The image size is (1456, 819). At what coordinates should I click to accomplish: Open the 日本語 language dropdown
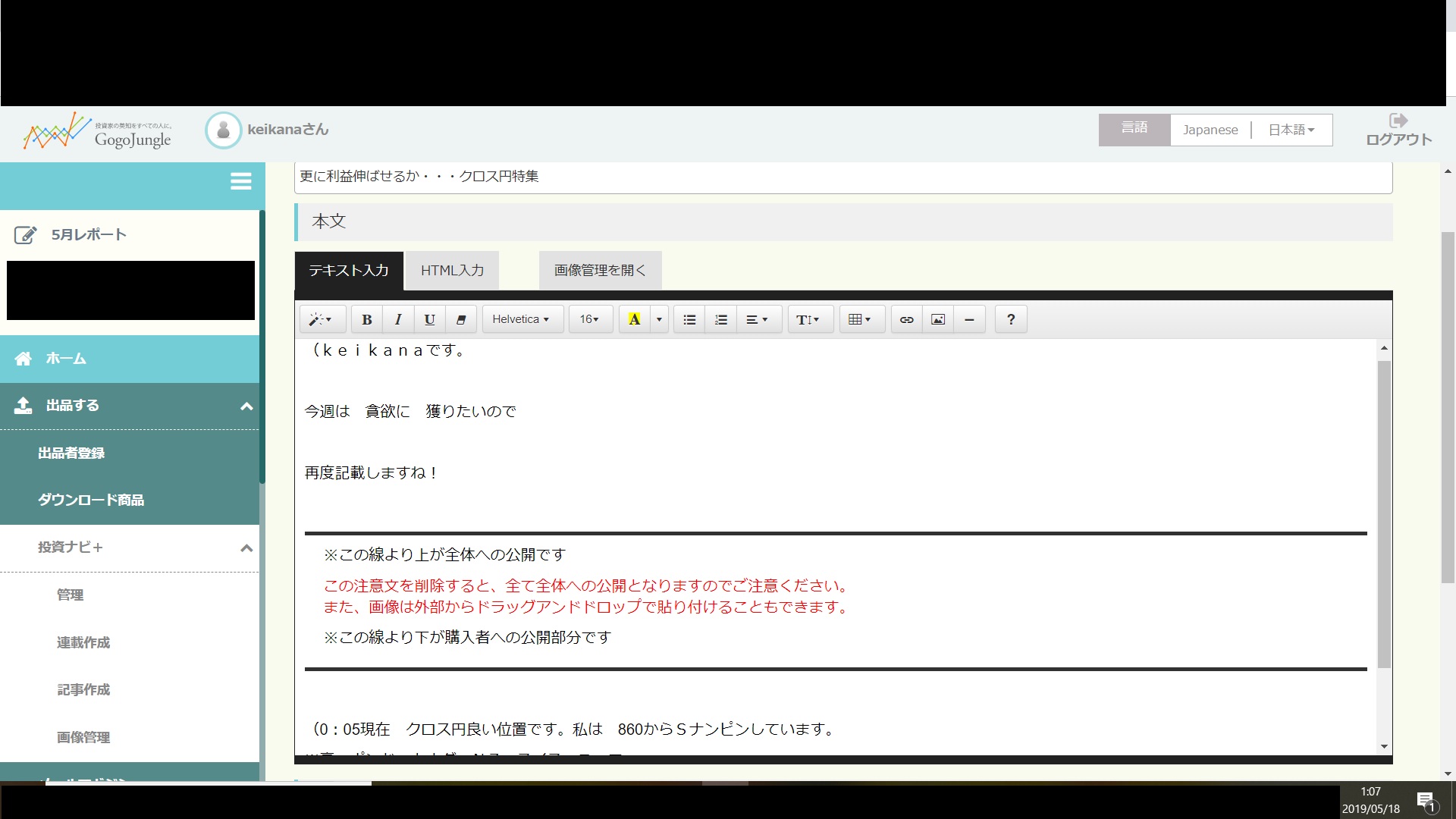[1291, 130]
